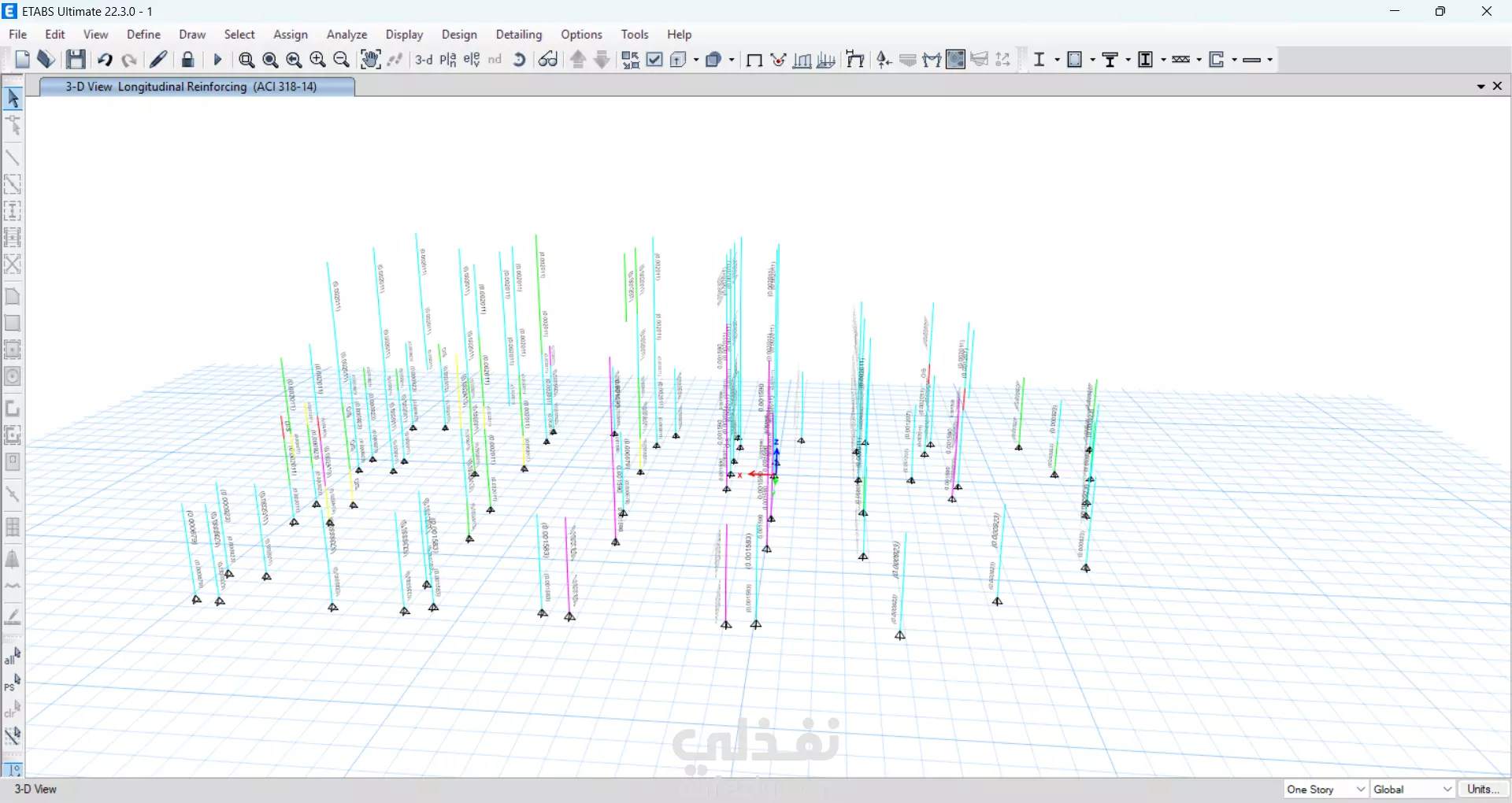Viewport: 1512px width, 803px height.
Task: Select the reshape object tool
Action: pos(13,125)
